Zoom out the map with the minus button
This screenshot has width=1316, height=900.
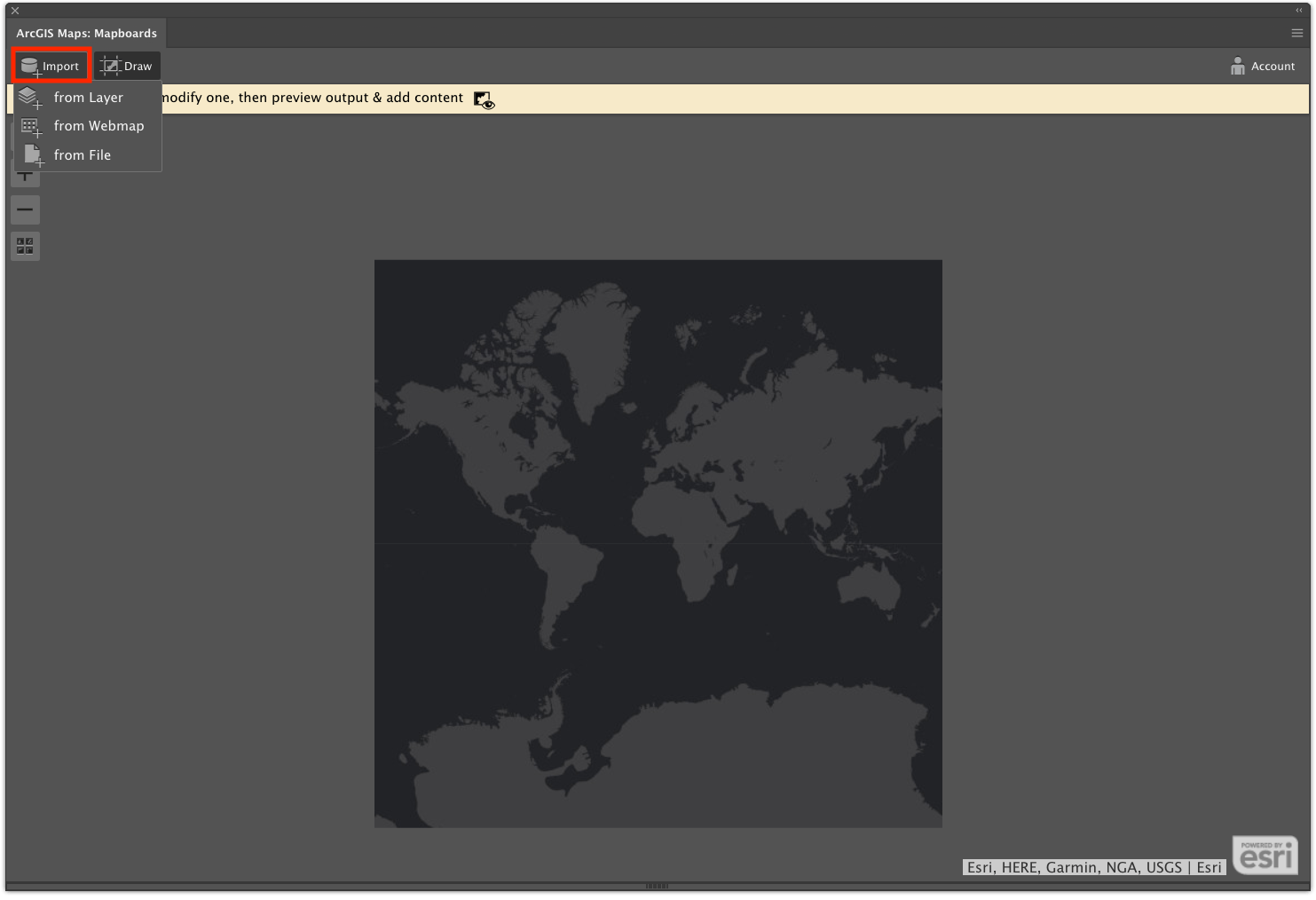25,210
